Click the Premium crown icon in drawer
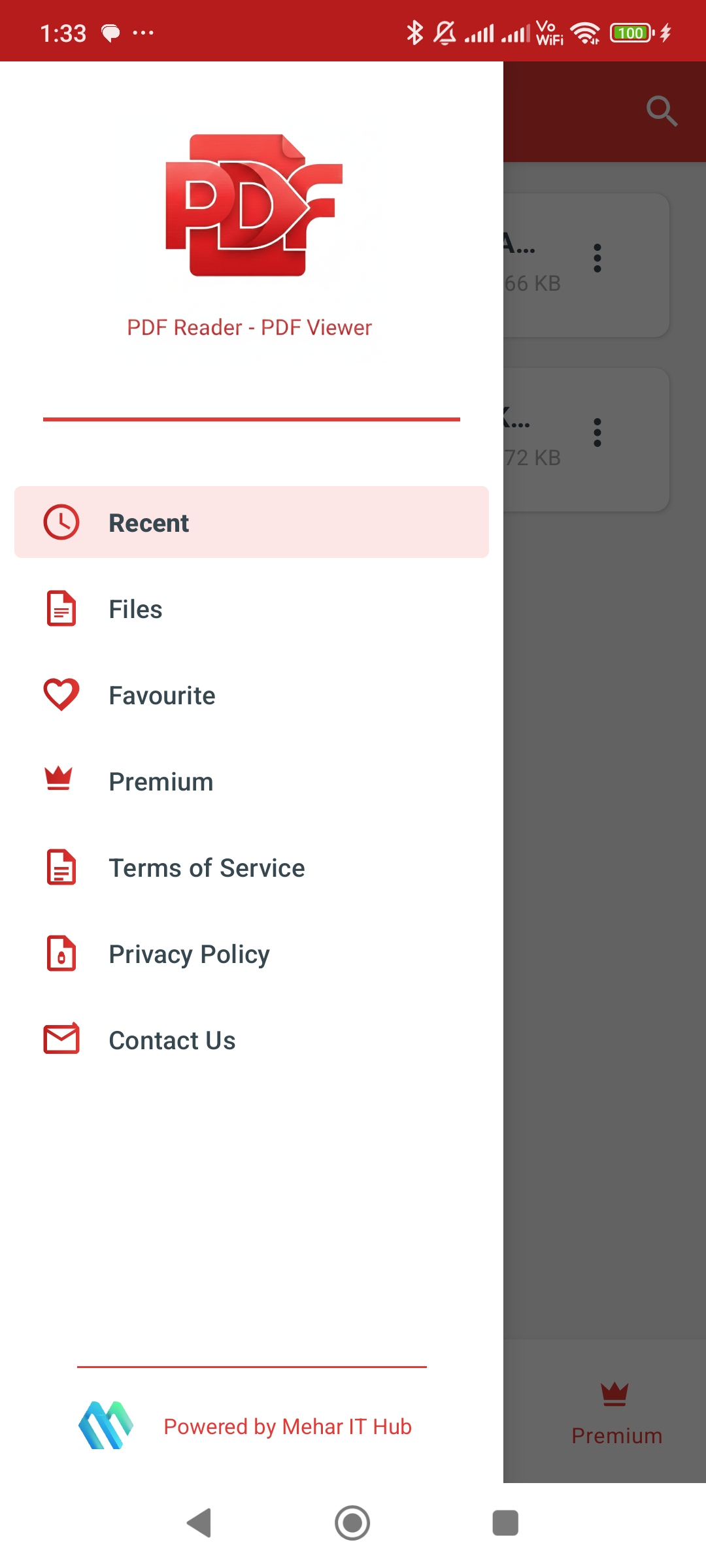 61,781
